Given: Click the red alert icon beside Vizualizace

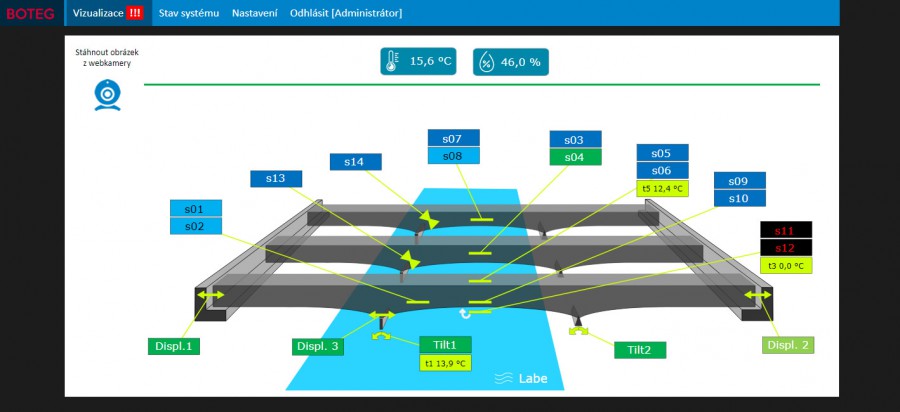Looking at the screenshot, I should click(x=135, y=13).
